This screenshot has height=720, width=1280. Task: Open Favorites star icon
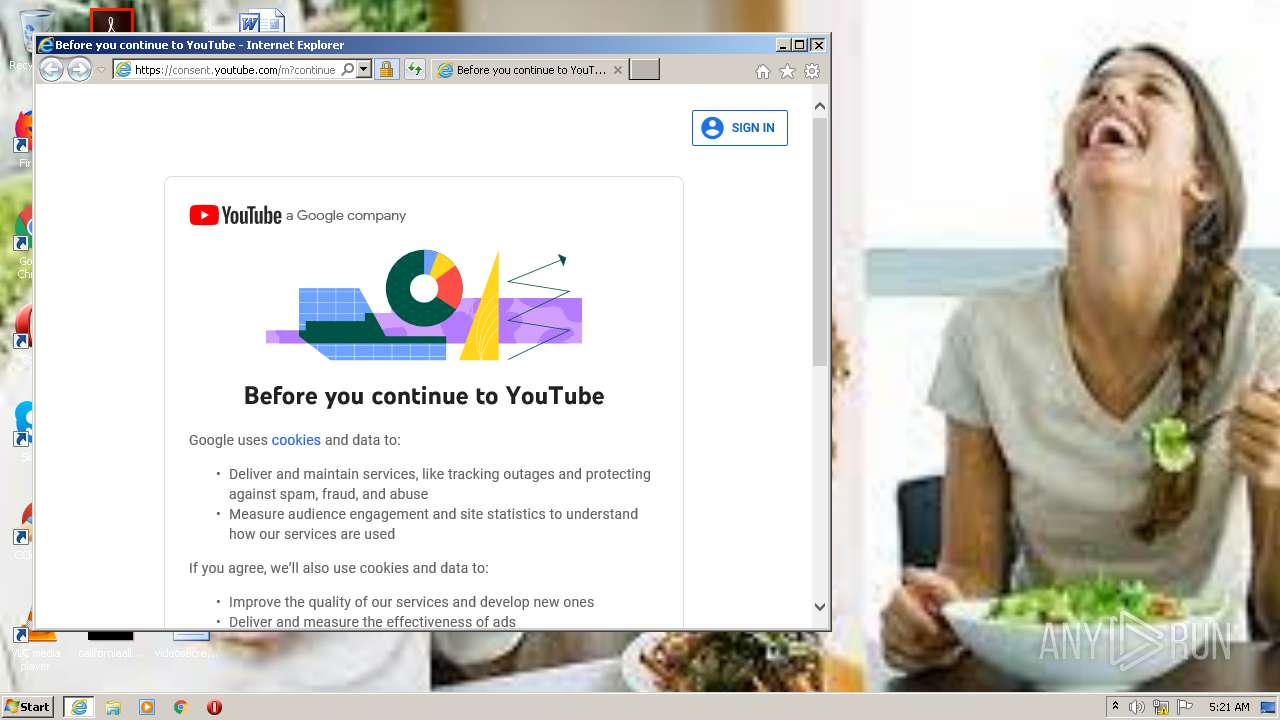point(787,71)
